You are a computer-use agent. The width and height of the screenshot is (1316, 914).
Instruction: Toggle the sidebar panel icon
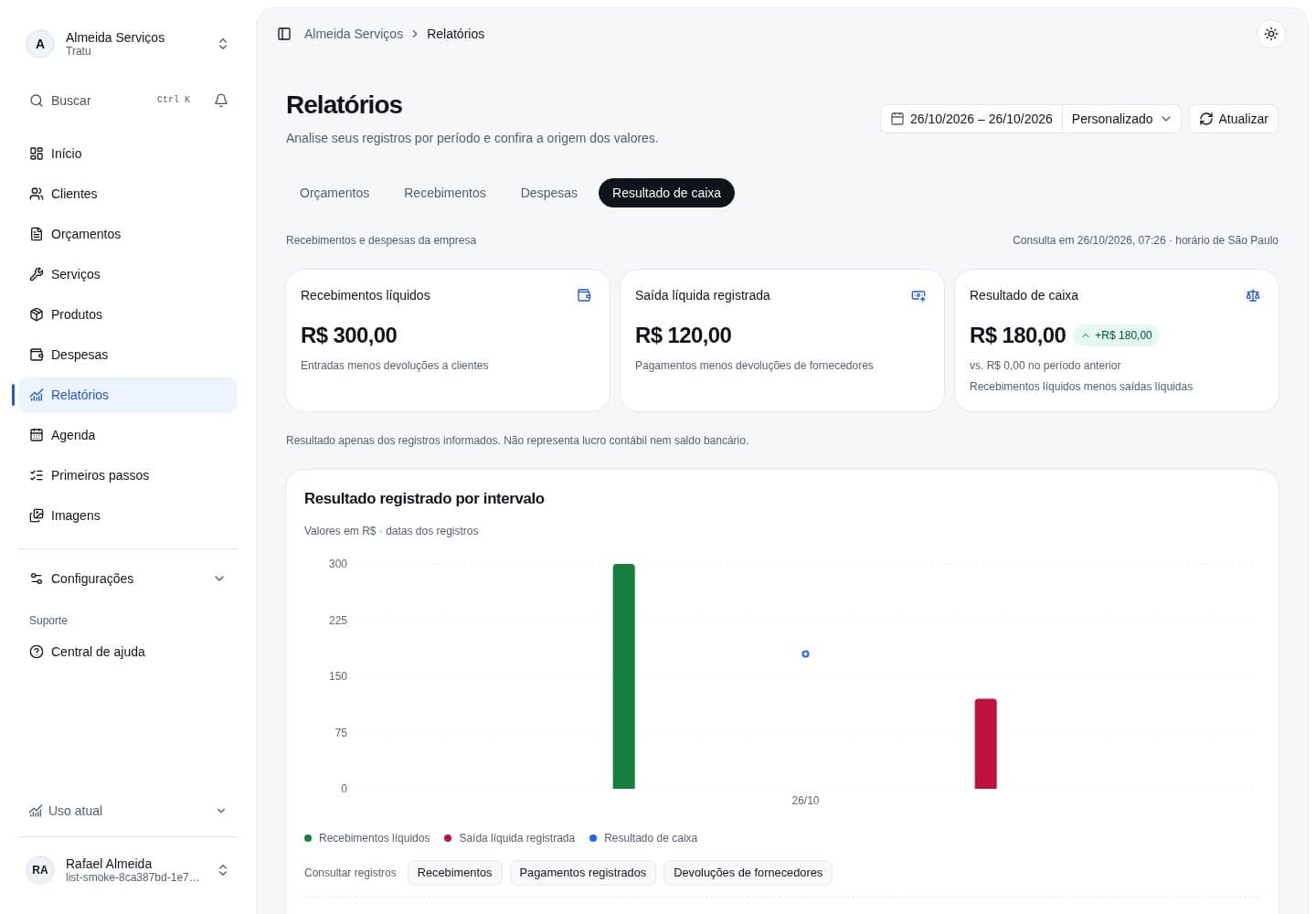(284, 34)
